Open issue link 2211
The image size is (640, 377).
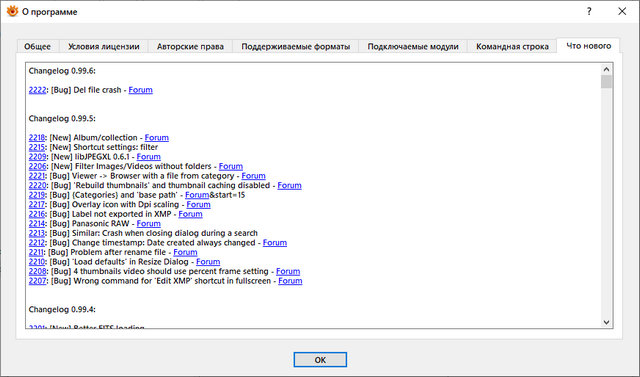(36, 252)
